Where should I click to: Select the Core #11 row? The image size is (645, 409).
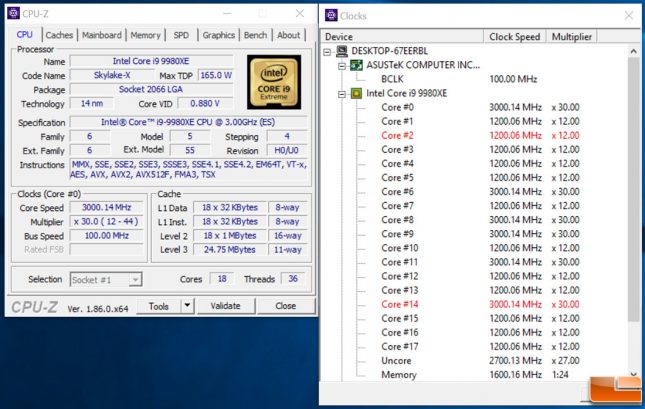click(480, 262)
